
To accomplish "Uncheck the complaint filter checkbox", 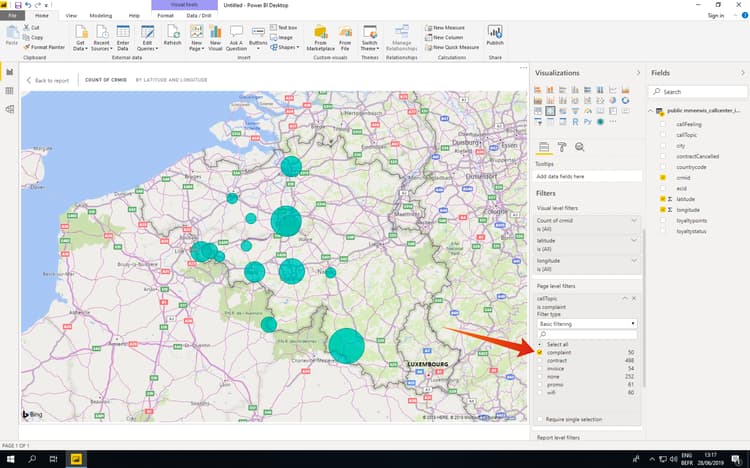I will (x=540, y=353).
